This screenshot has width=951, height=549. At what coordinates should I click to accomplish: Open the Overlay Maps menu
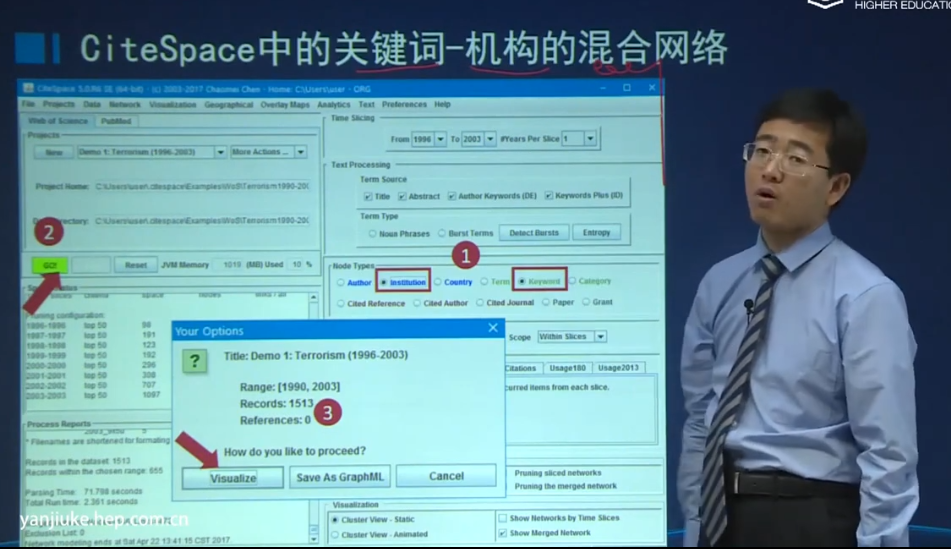pos(285,104)
